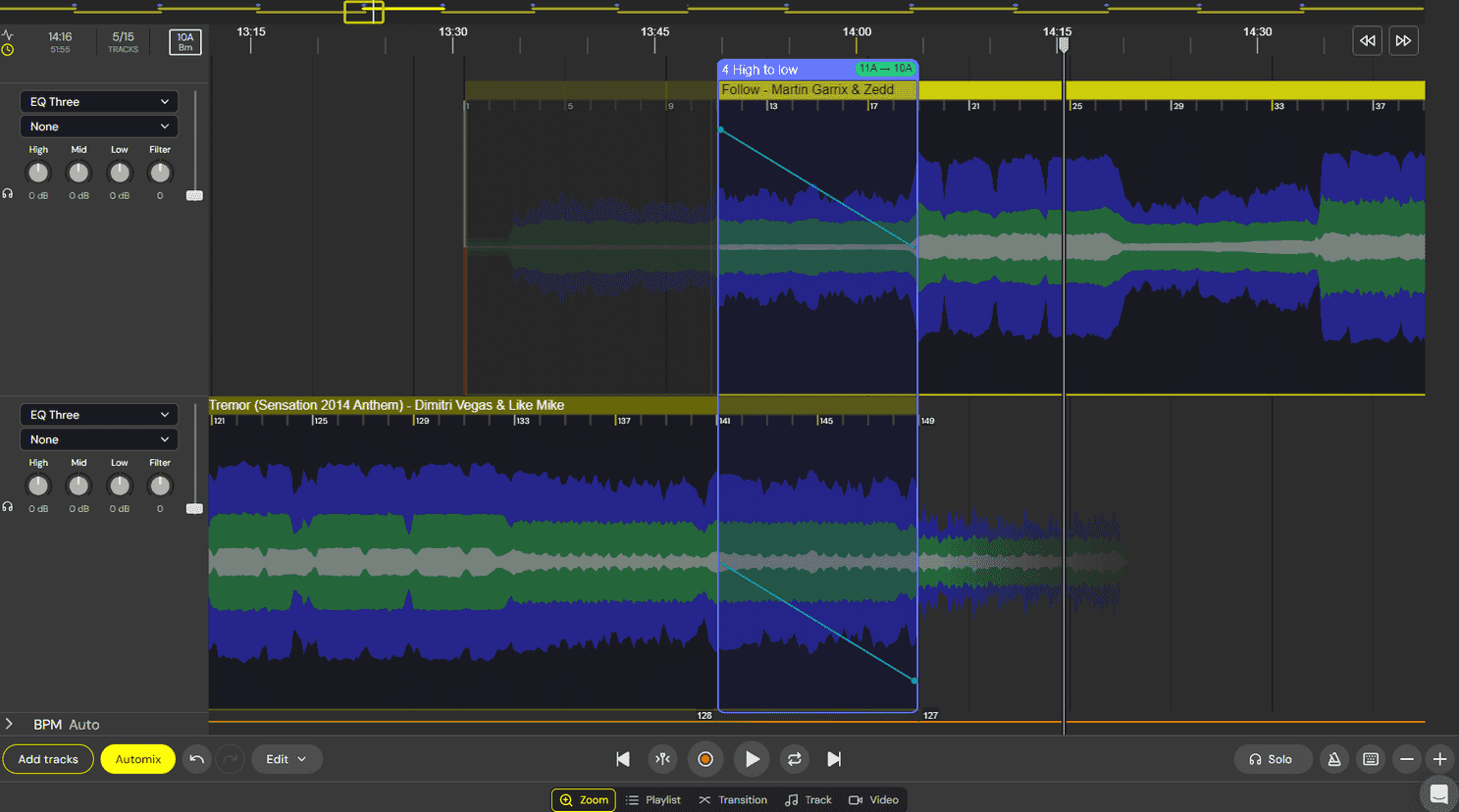
Task: Click the Add tracks button
Action: coord(48,758)
